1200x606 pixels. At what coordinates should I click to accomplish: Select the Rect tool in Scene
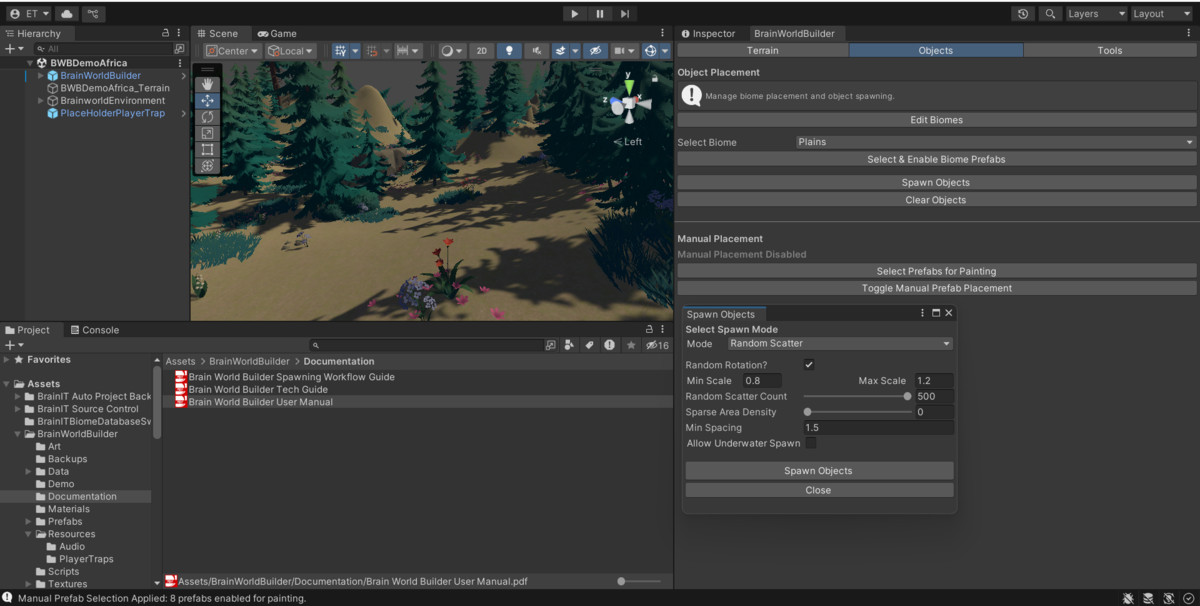click(x=207, y=150)
